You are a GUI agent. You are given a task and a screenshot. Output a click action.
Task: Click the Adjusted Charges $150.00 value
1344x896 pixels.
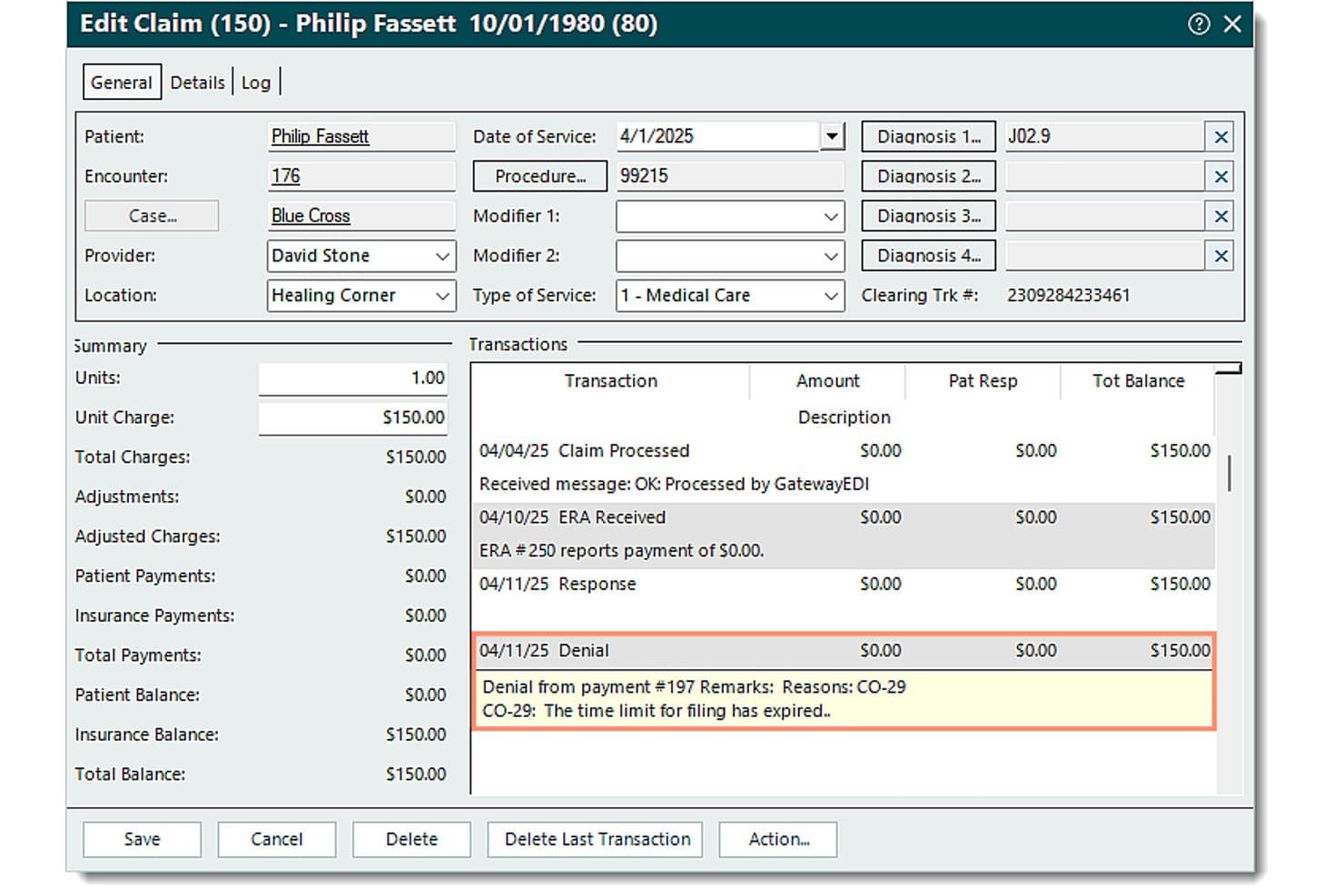pos(416,537)
